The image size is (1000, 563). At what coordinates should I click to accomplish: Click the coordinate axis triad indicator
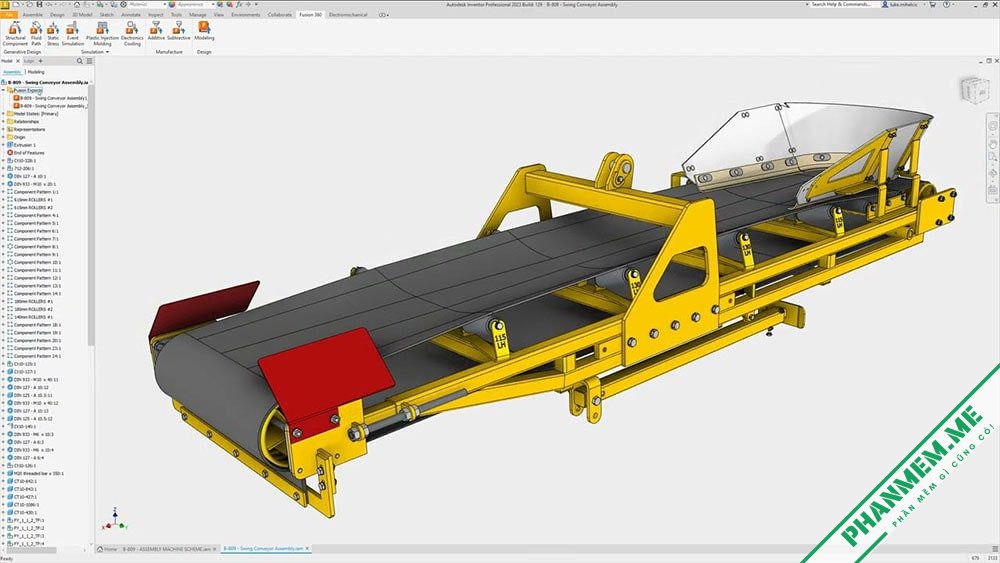(115, 521)
